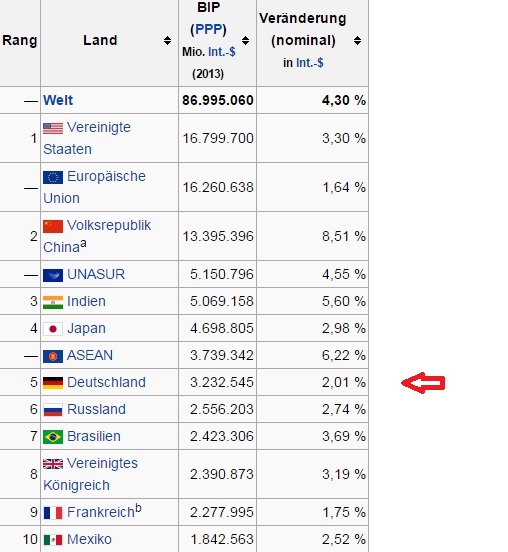The width and height of the screenshot is (508, 552).
Task: Open the Mexiko link
Action: (x=89, y=540)
